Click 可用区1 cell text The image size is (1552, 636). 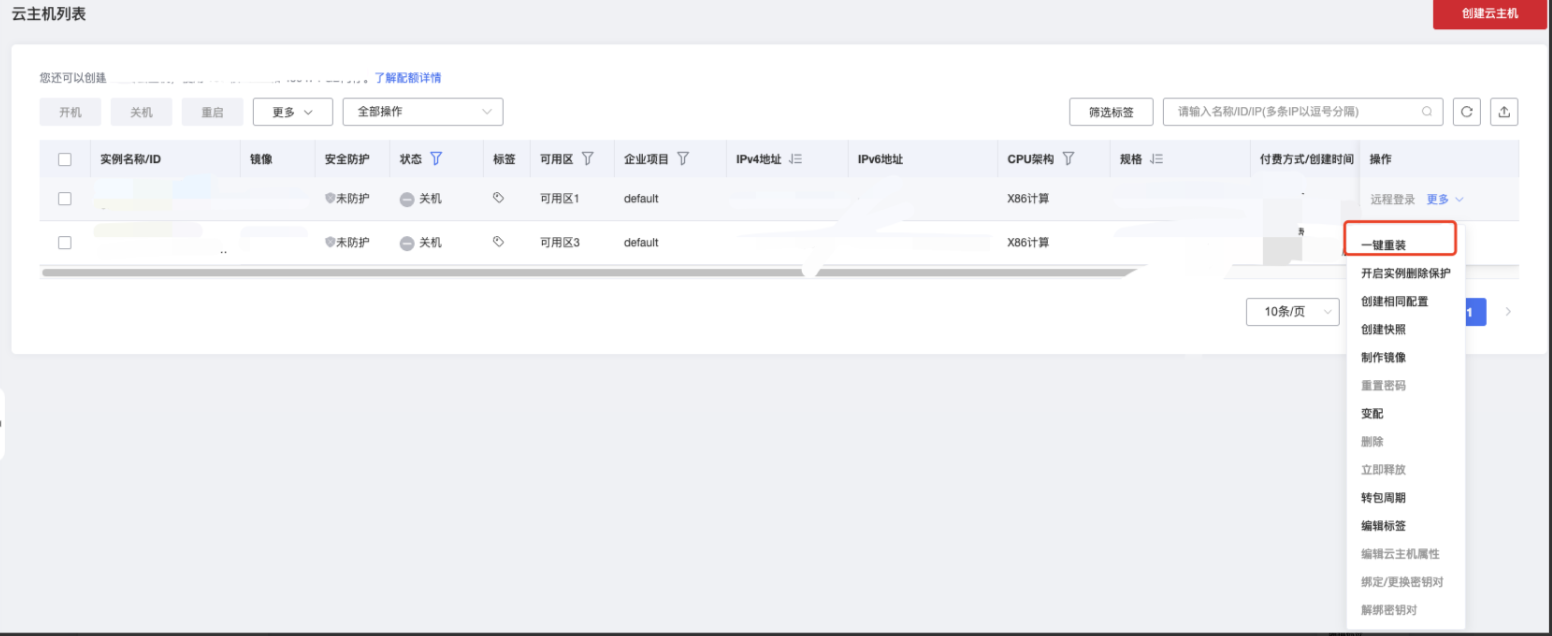pyautogui.click(x=560, y=199)
